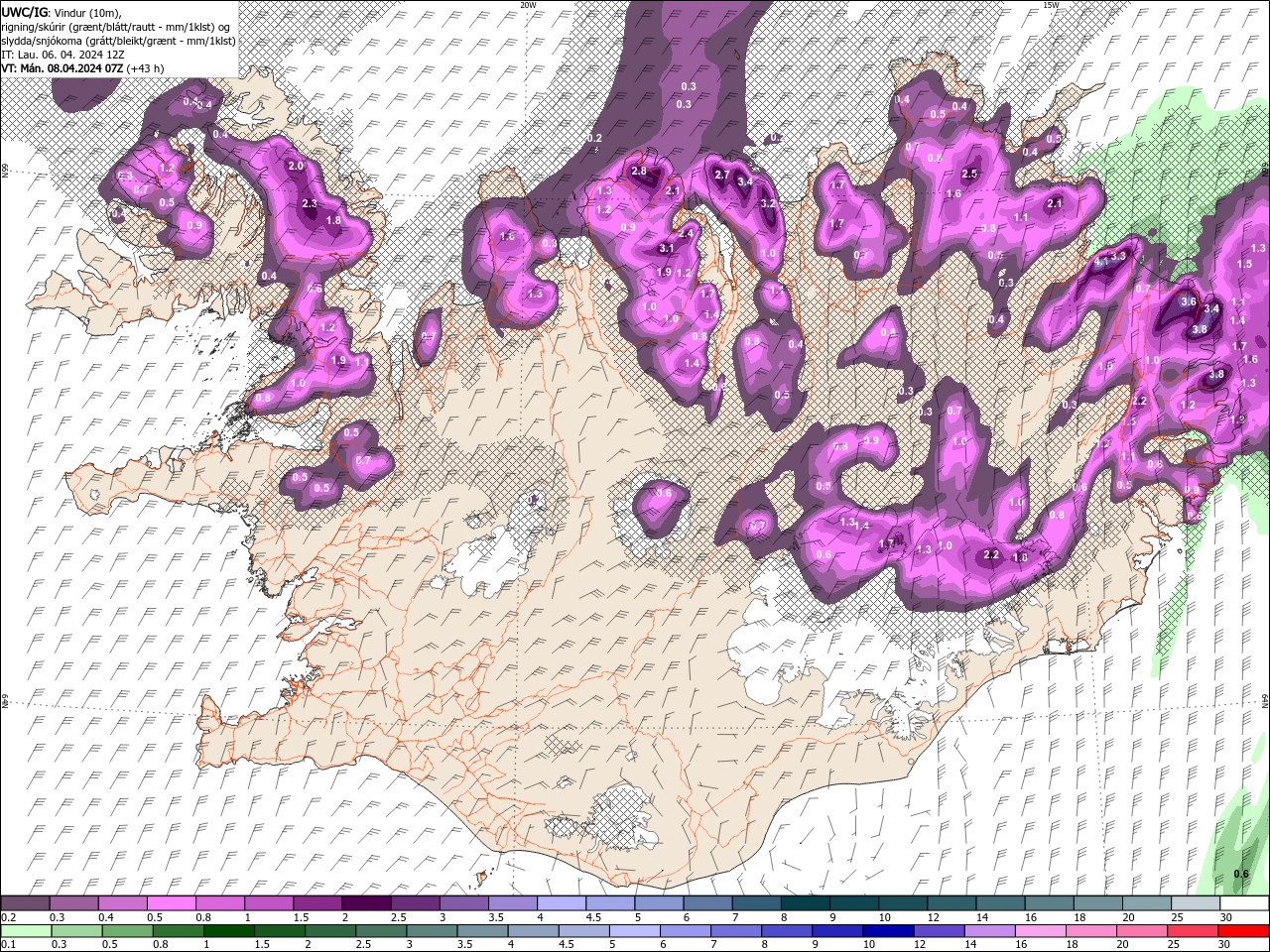Click the darkest purple upper legend swatch between 2 and 2.5
The width and height of the screenshot is (1270, 952).
(x=366, y=903)
